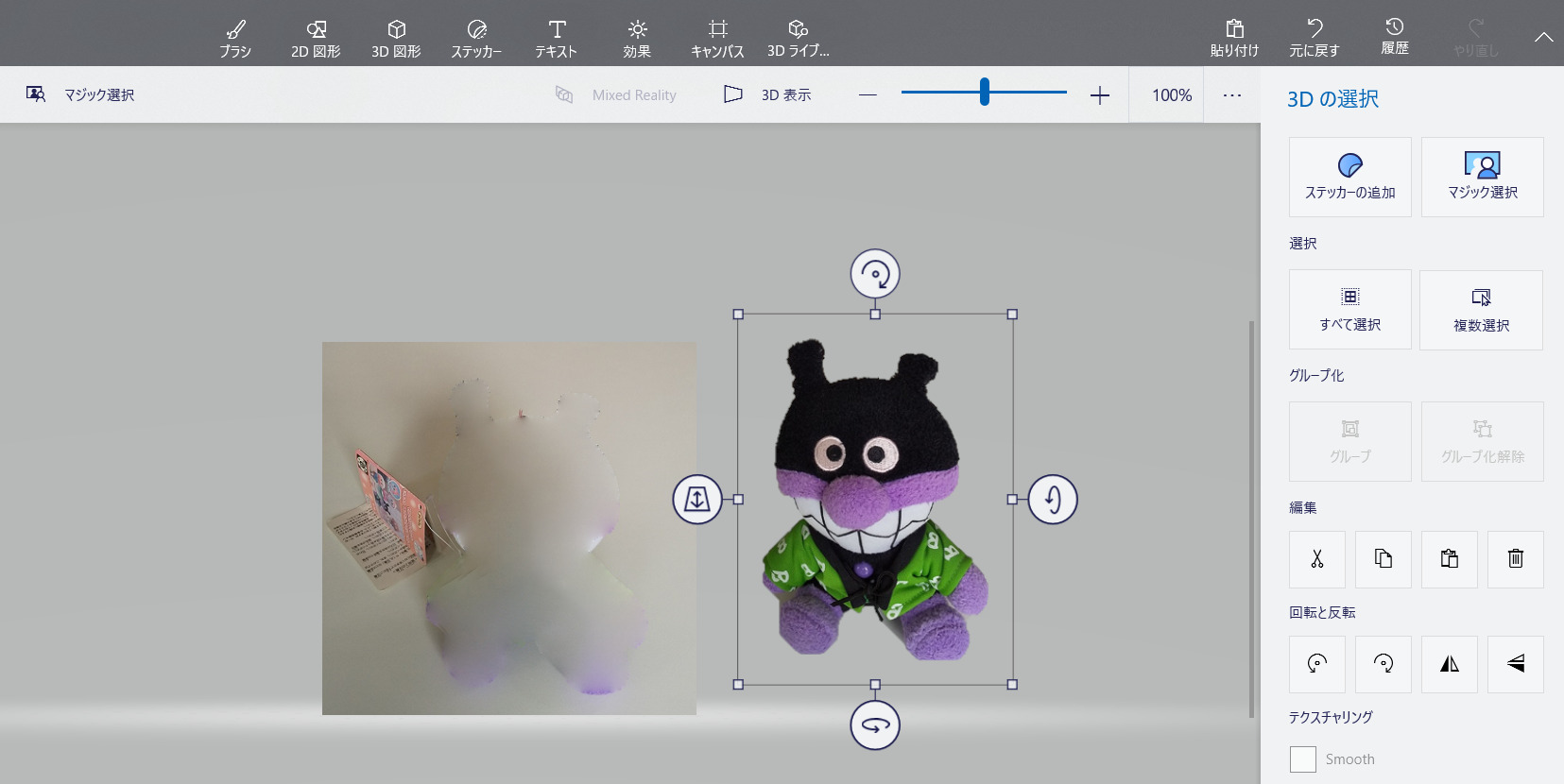The width and height of the screenshot is (1564, 784).
Task: Click the マジック選択 button in side panel
Action: pyautogui.click(x=1483, y=178)
